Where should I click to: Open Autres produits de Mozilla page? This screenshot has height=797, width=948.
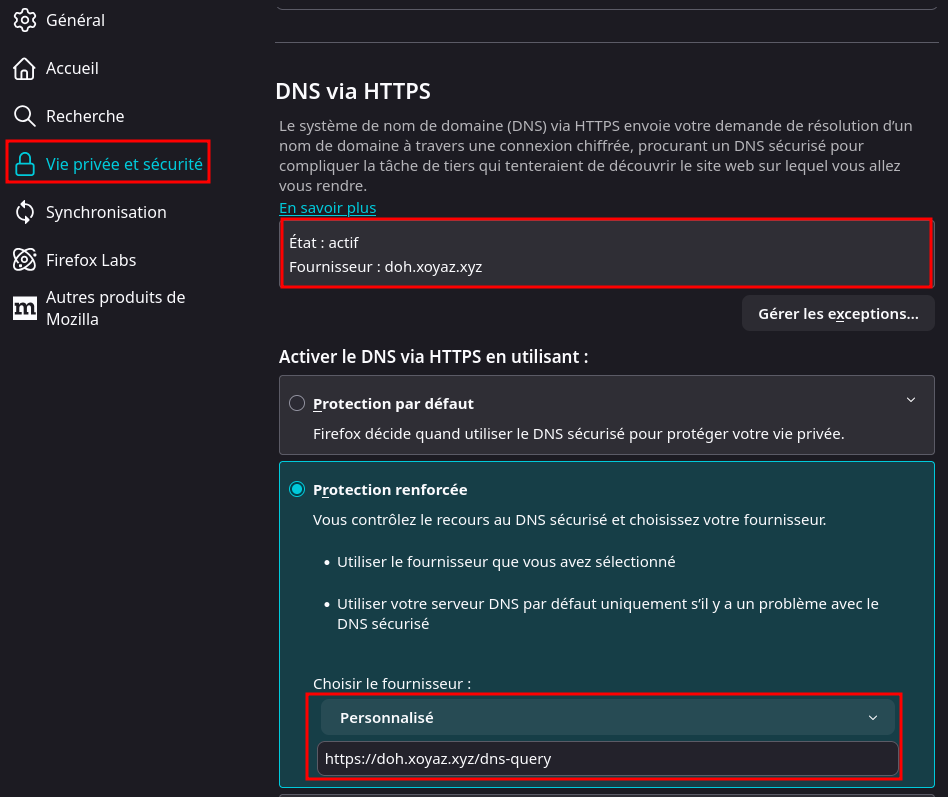pos(115,308)
